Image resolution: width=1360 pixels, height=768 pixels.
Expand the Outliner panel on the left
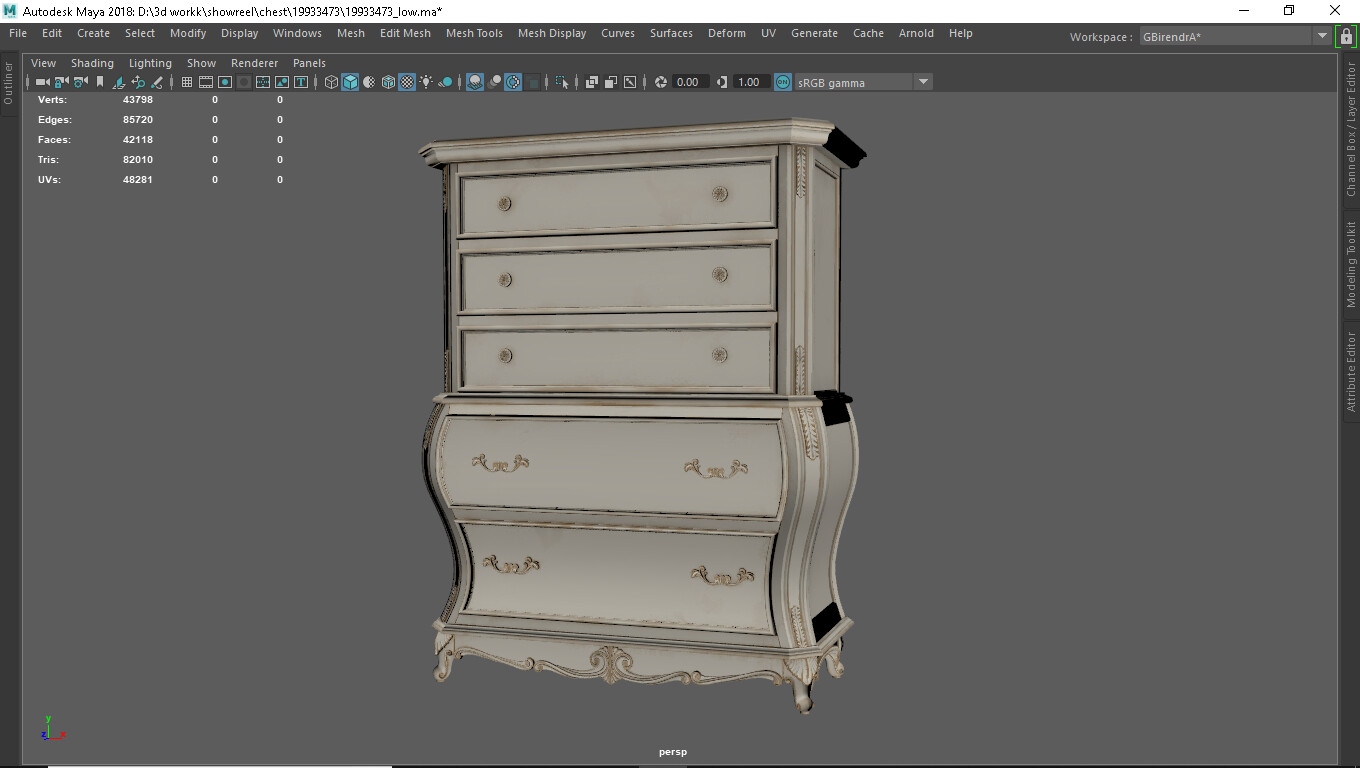[x=8, y=80]
